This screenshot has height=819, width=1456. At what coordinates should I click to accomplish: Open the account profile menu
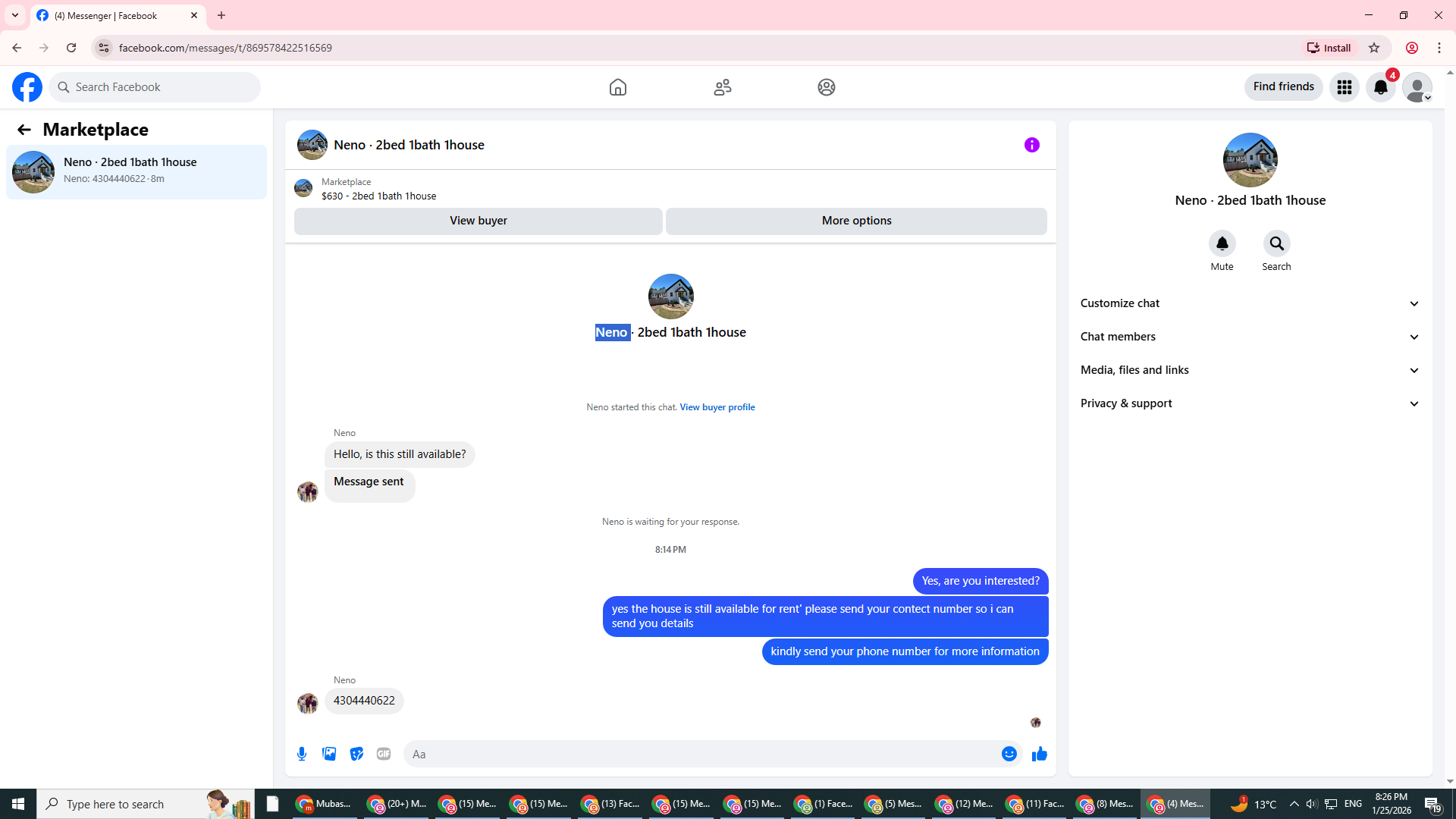1417,87
